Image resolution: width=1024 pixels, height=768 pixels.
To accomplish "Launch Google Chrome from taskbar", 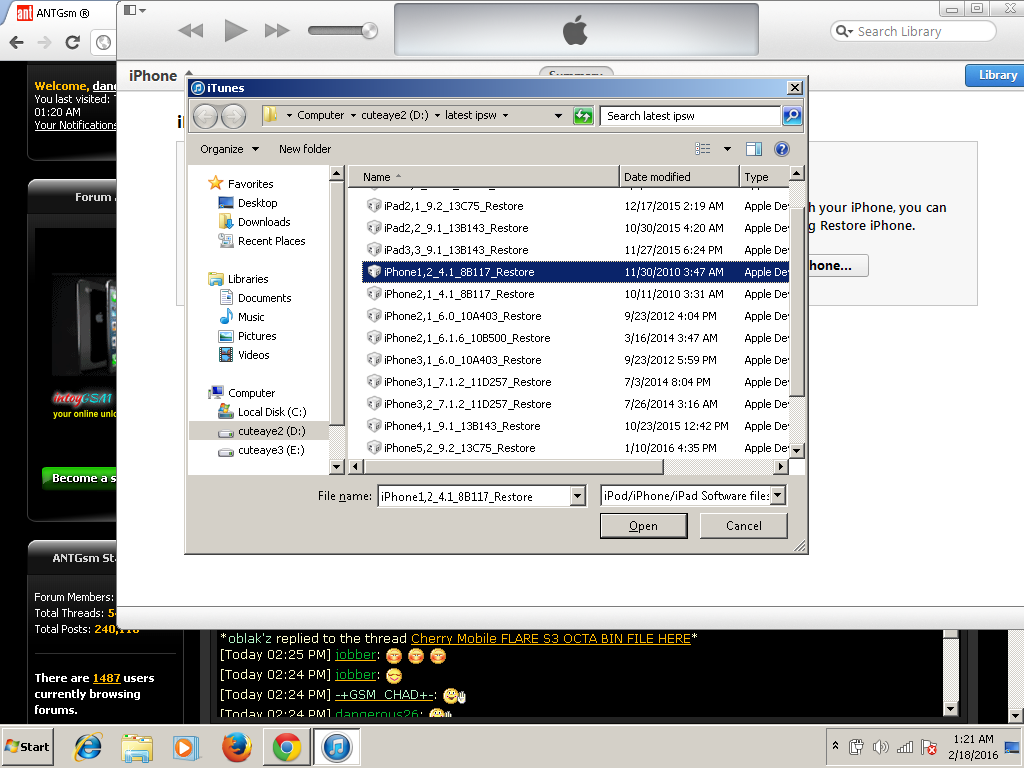I will click(x=286, y=747).
